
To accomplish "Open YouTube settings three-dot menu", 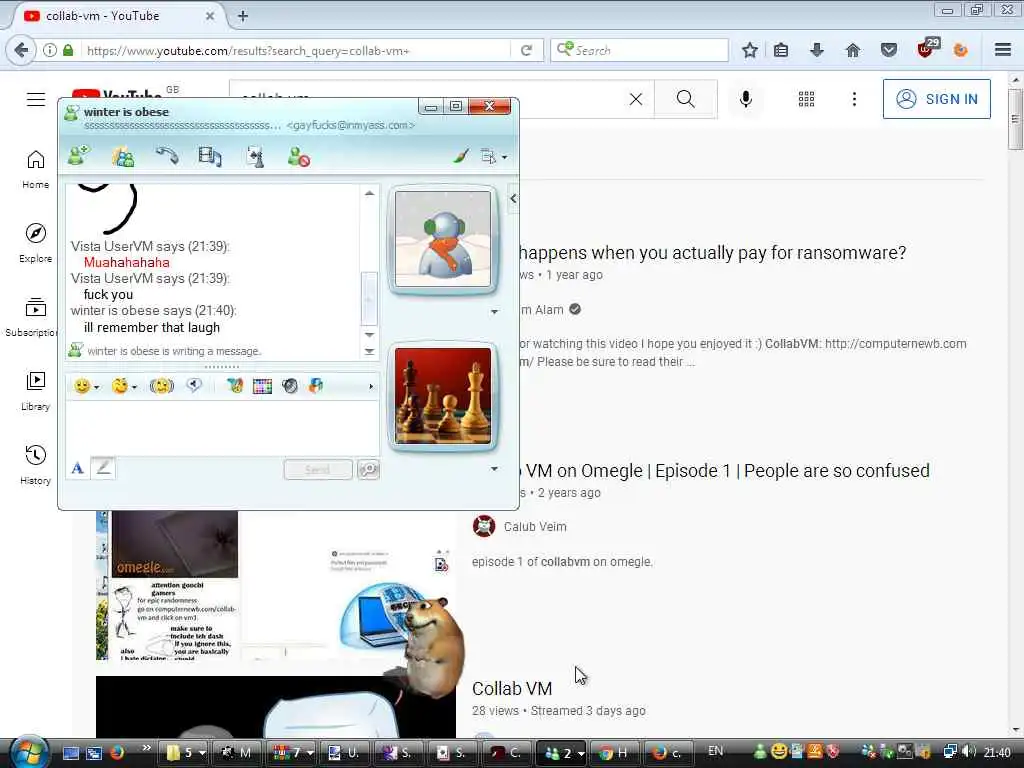I will click(x=854, y=99).
